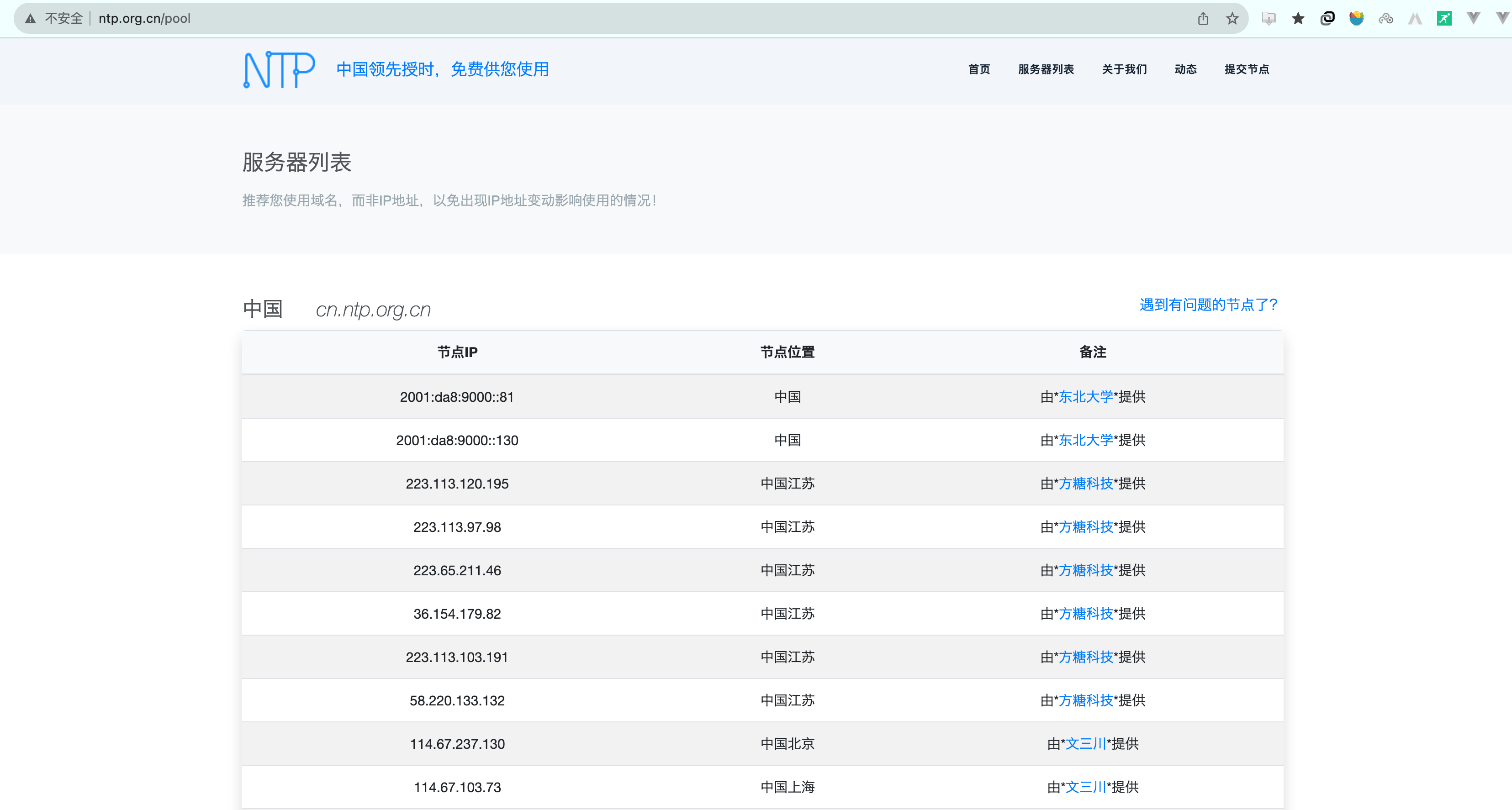Click the not-secure warning triangle icon
The image size is (1512, 810).
tap(31, 19)
